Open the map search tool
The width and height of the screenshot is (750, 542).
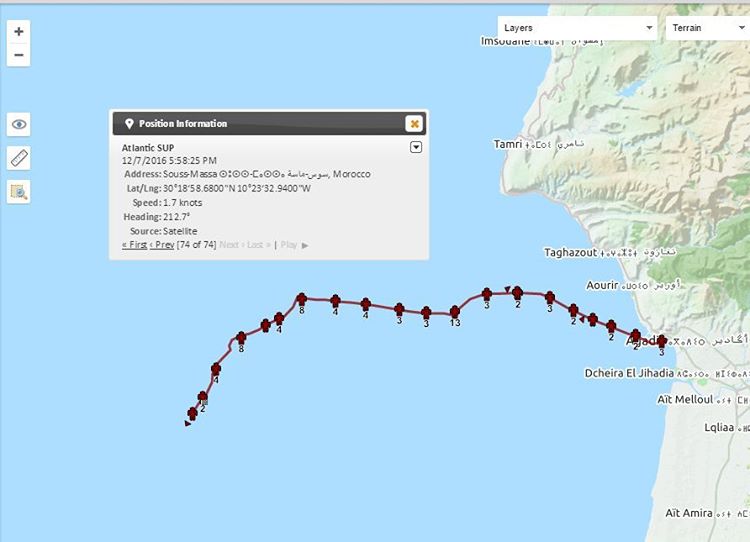pyautogui.click(x=18, y=191)
